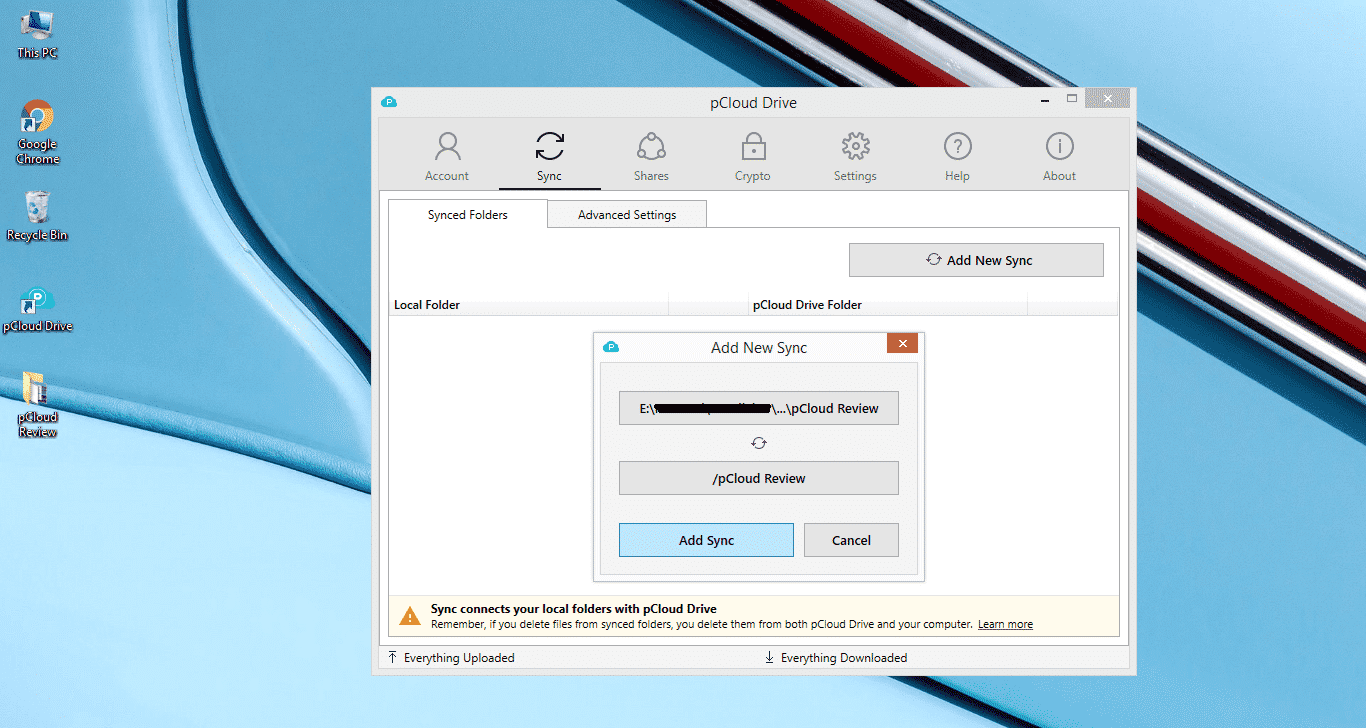Image resolution: width=1366 pixels, height=728 pixels.
Task: Click the download arrow status icon
Action: coord(770,657)
